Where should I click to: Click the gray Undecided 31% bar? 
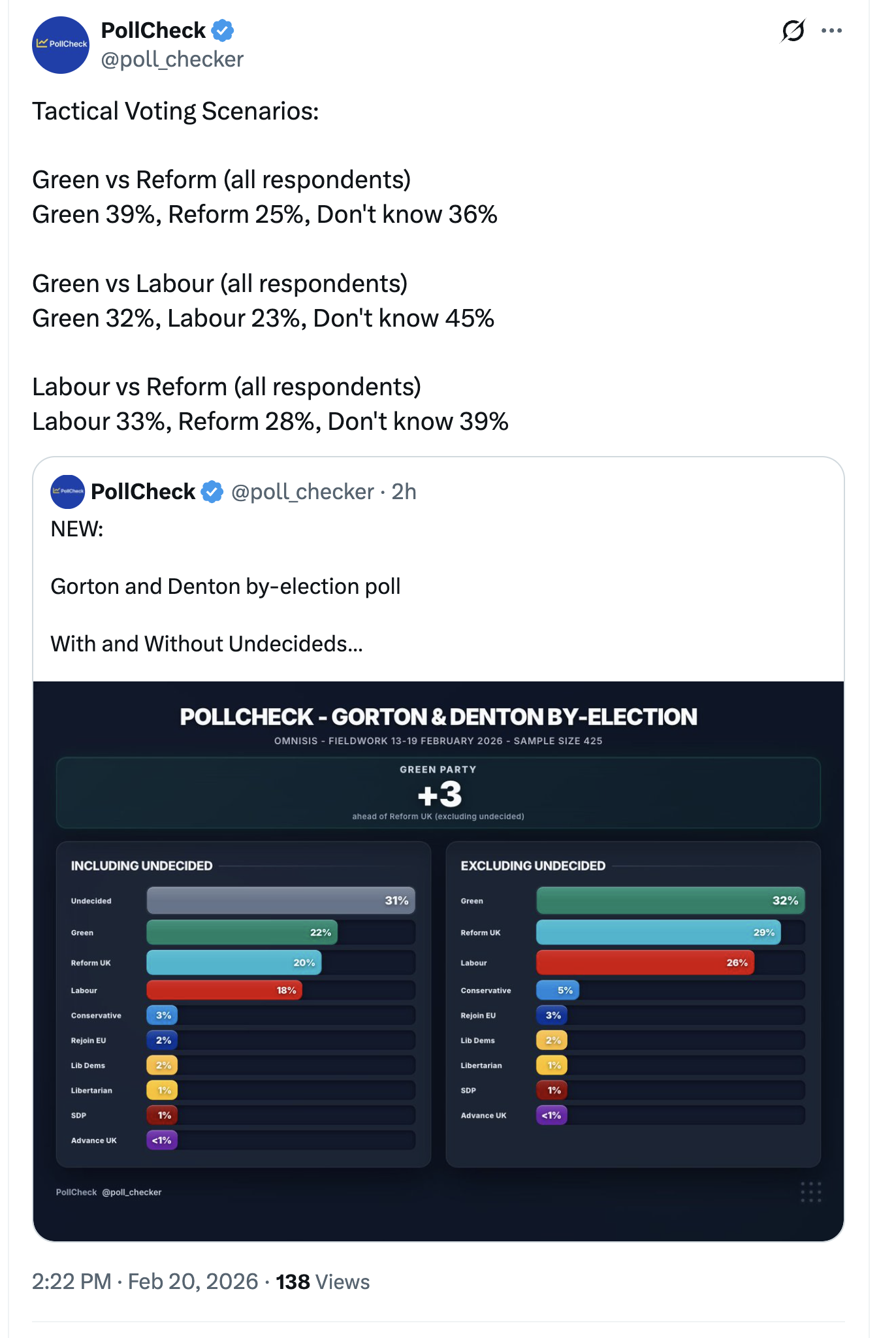(281, 900)
